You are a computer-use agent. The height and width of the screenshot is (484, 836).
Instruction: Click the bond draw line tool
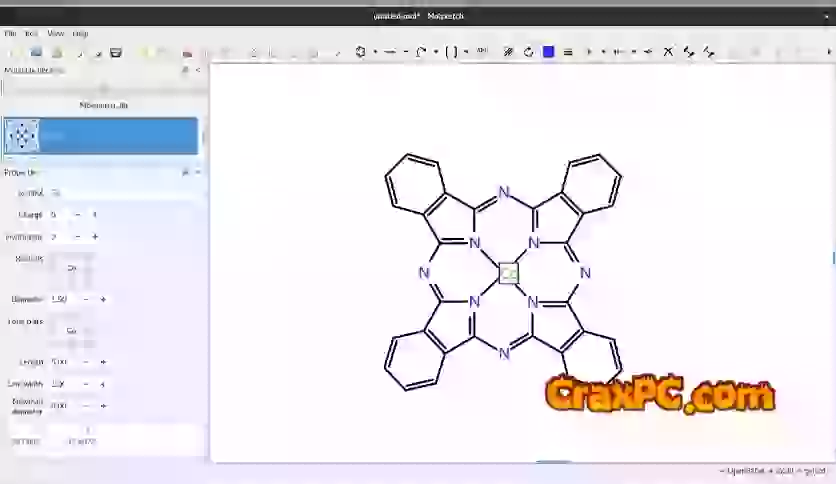point(390,52)
